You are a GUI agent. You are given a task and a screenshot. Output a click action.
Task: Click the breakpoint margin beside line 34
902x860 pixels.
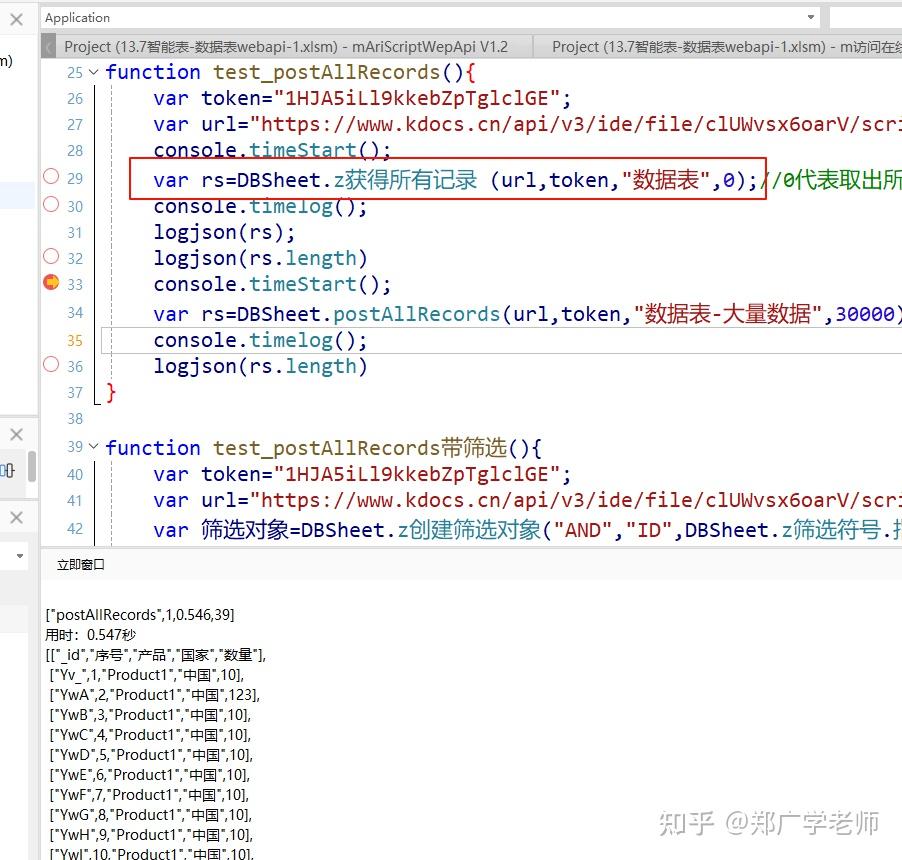click(x=51, y=312)
